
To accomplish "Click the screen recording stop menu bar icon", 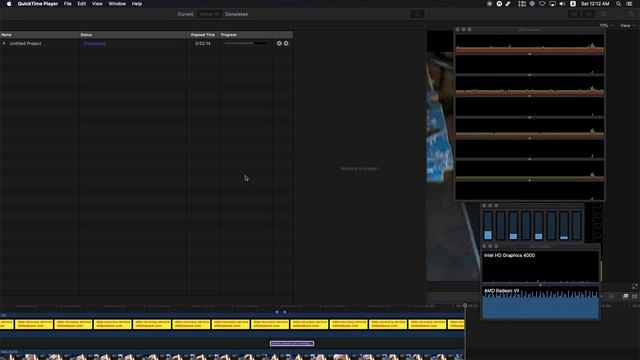I will [489, 4].
